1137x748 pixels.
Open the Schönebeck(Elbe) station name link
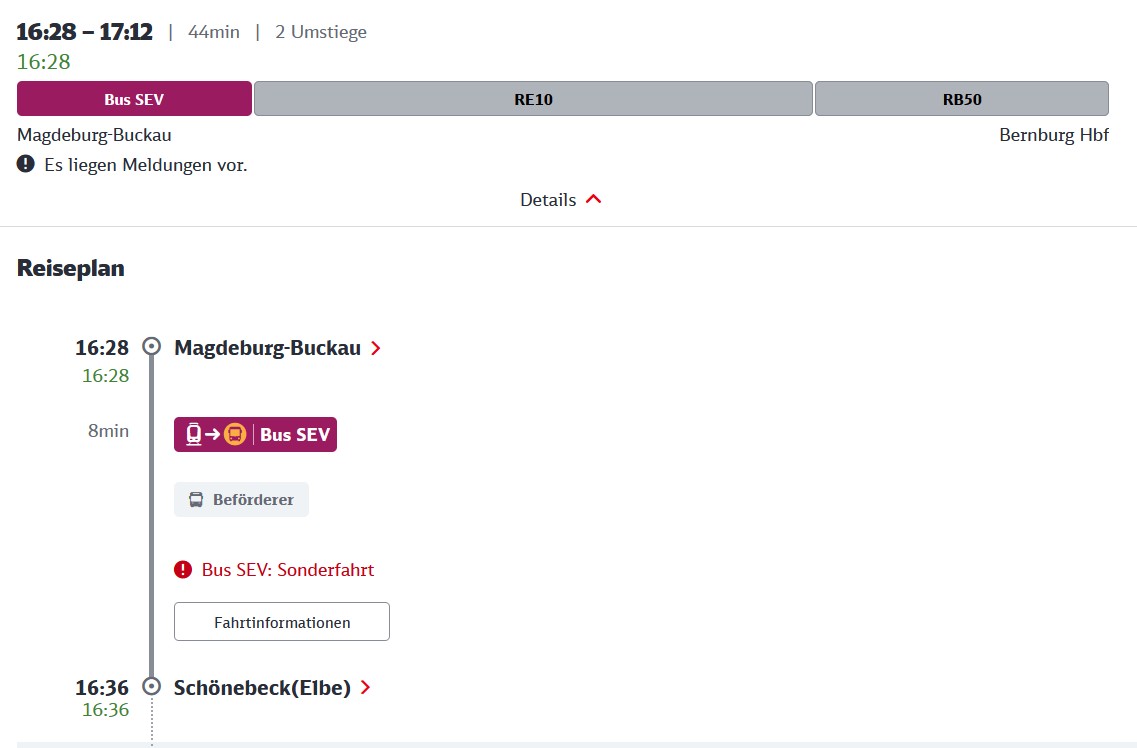point(262,688)
